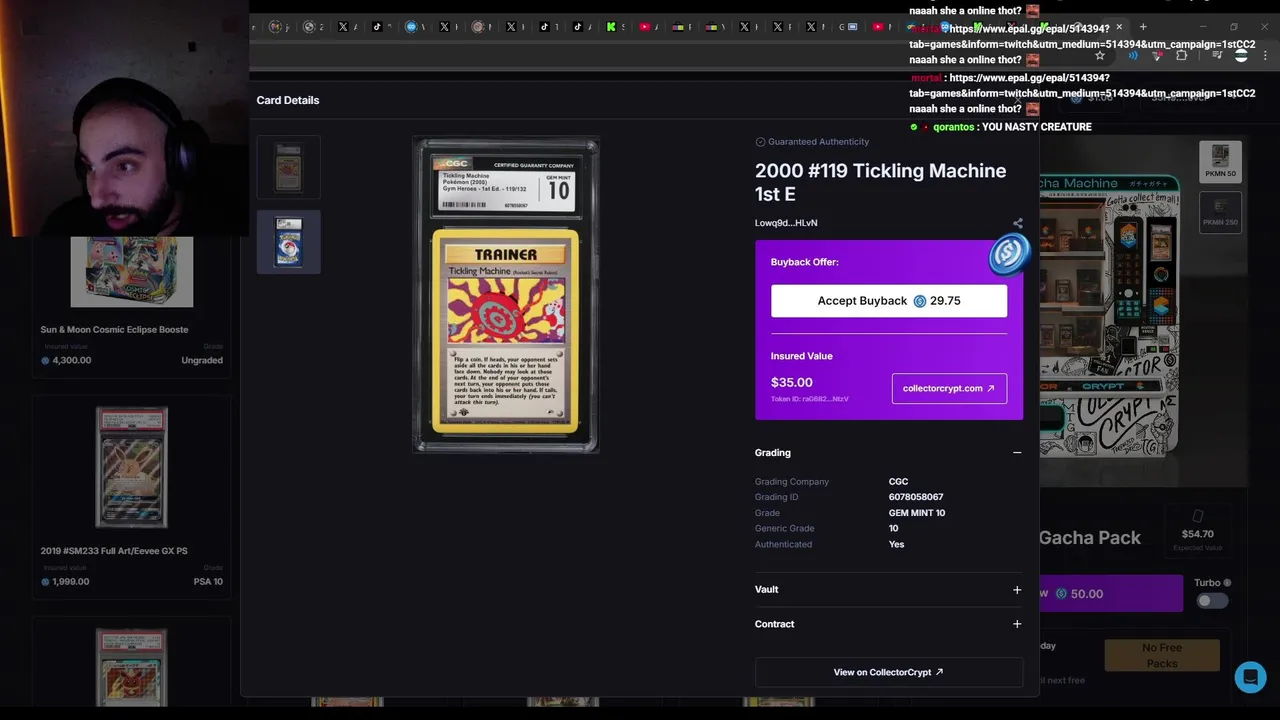Open a new browser tab
The height and width of the screenshot is (720, 1280).
(x=1143, y=27)
